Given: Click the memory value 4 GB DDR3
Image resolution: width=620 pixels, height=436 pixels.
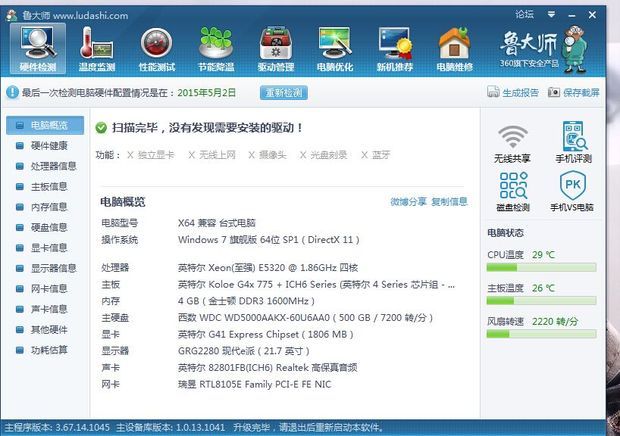Looking at the screenshot, I should 246,301.
